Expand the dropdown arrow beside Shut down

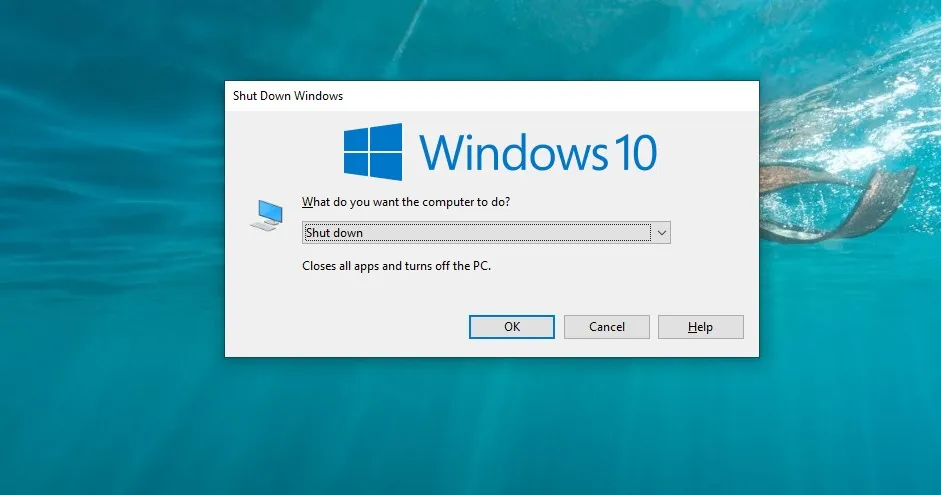click(660, 233)
